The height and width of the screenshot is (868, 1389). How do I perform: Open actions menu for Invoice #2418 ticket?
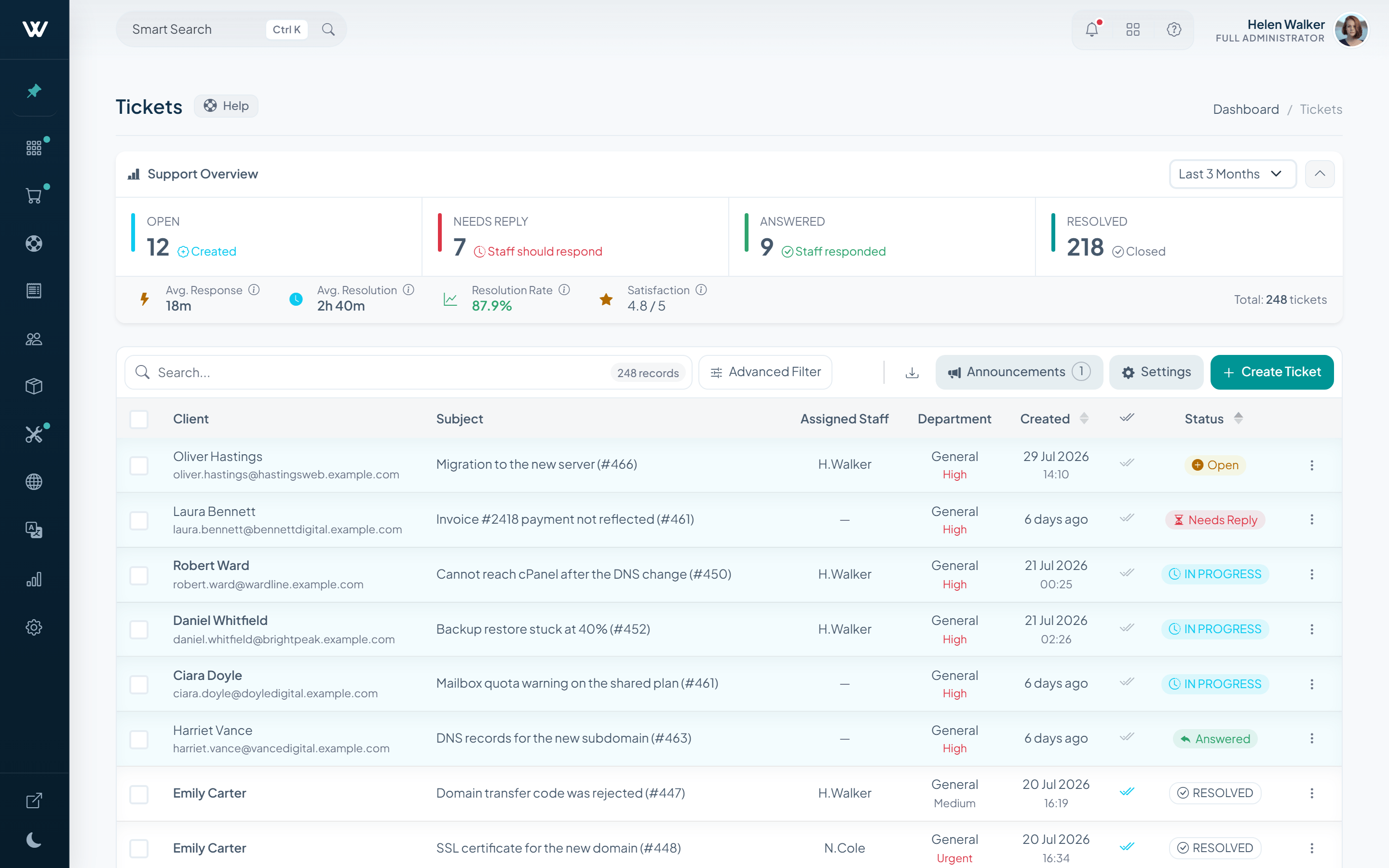point(1311,519)
